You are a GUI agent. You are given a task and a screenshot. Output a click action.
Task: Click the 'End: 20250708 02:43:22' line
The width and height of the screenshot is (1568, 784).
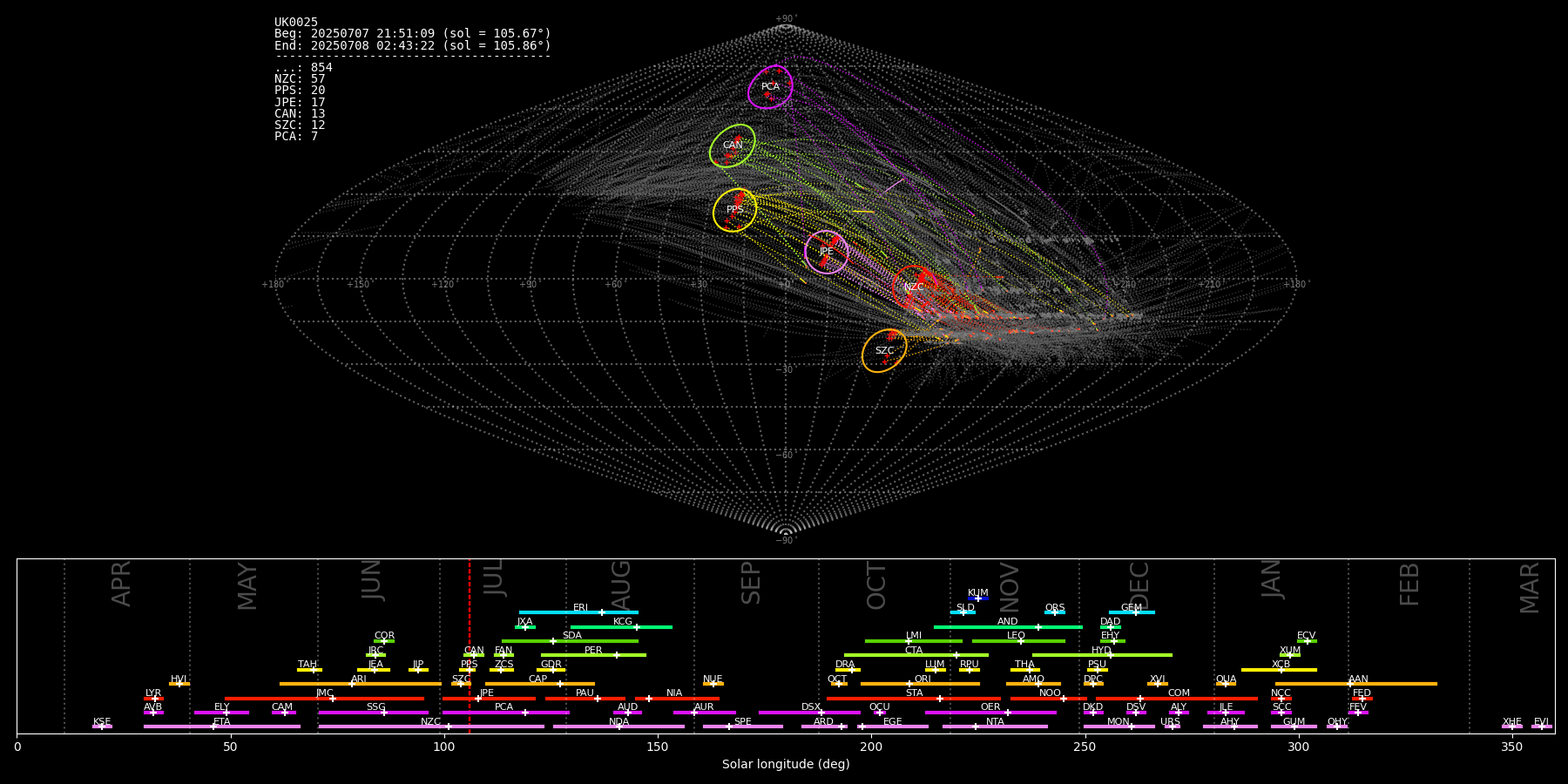413,45
